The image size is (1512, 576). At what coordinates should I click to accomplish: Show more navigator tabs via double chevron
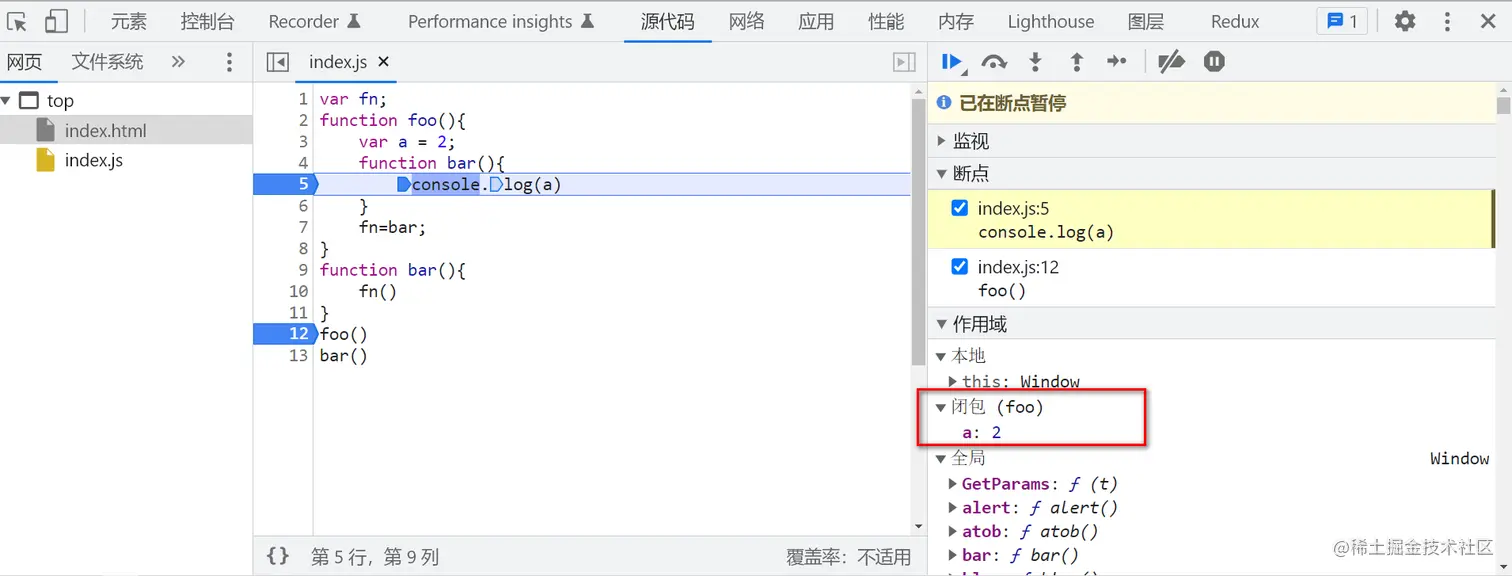(178, 62)
